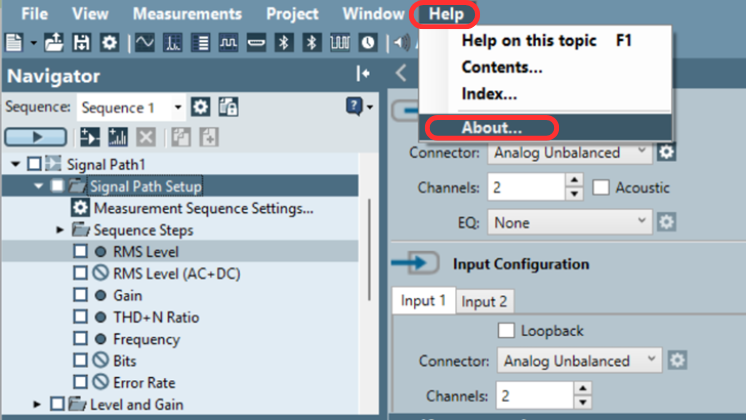The image size is (746, 420).
Task: Open the Measurements menu
Action: [x=187, y=14]
